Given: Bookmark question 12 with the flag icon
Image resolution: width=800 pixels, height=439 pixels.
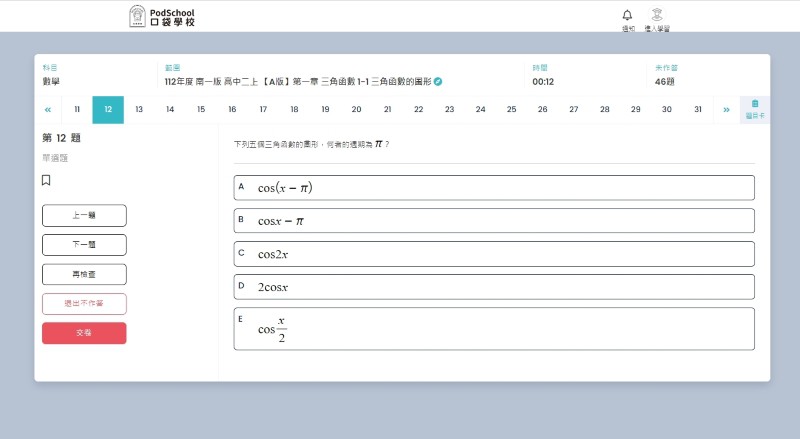Looking at the screenshot, I should pos(46,180).
